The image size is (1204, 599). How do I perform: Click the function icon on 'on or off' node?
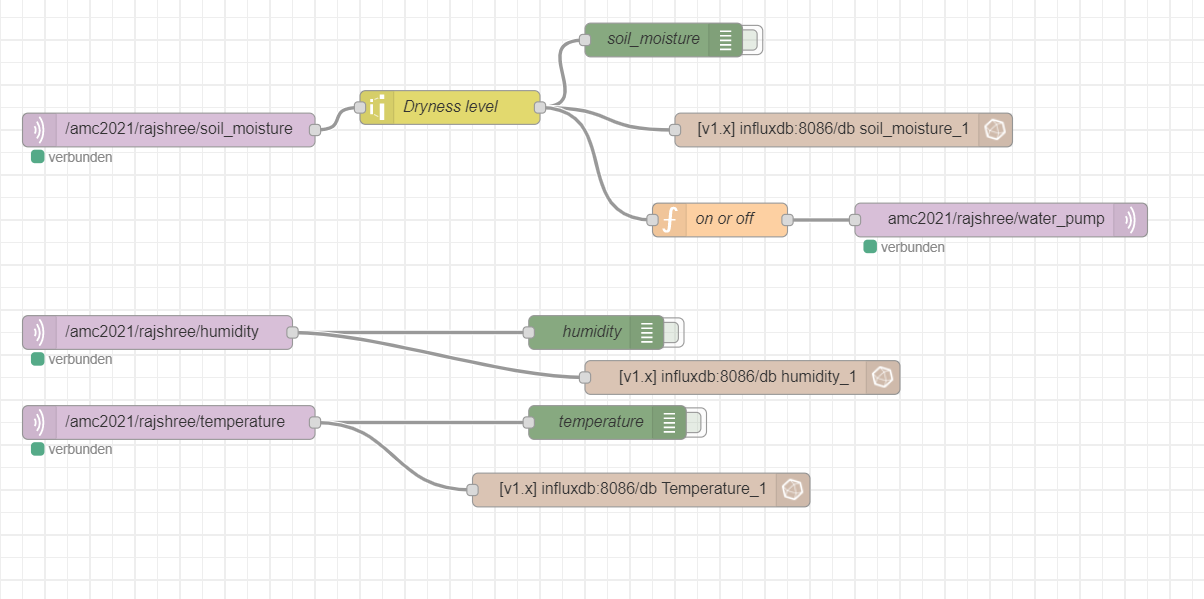pyautogui.click(x=671, y=219)
